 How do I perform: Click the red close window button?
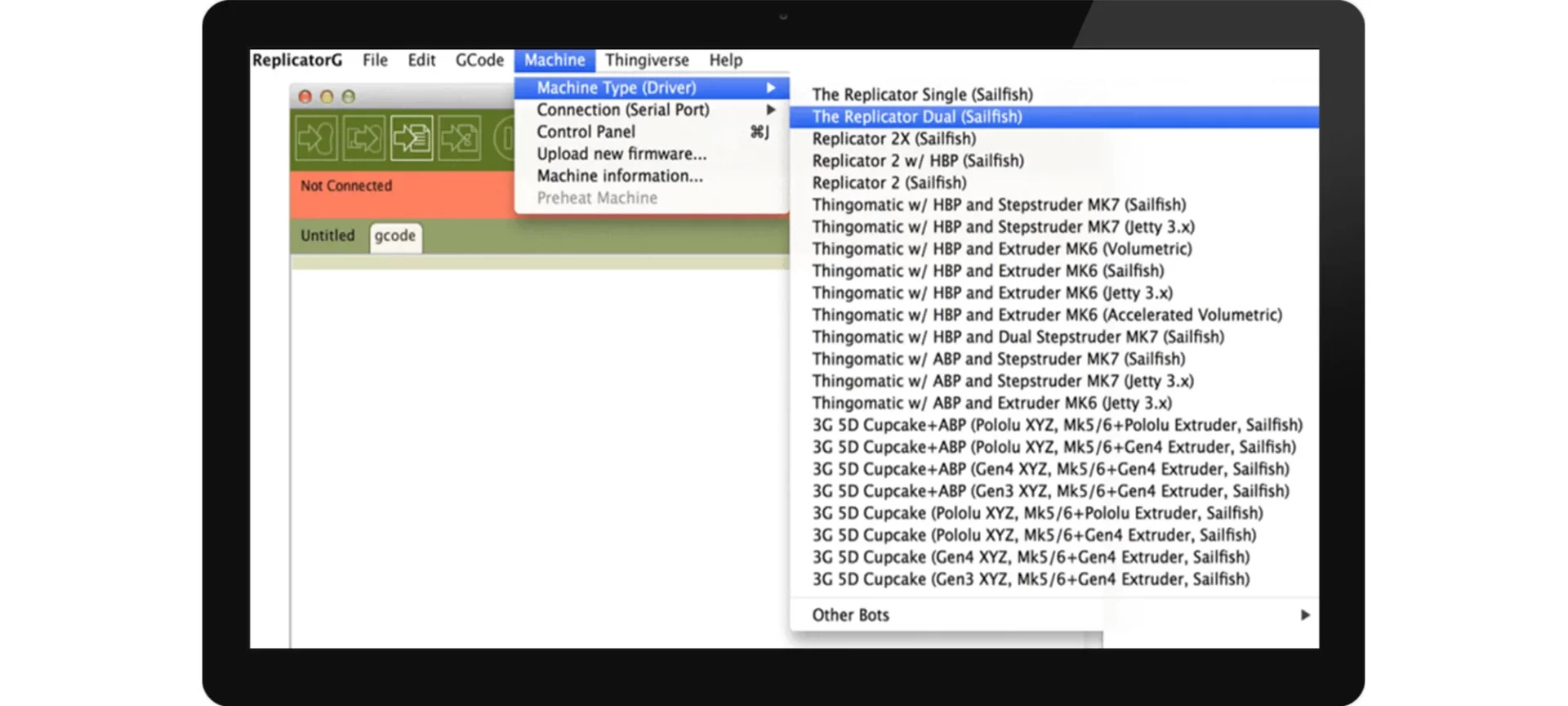pos(305,96)
